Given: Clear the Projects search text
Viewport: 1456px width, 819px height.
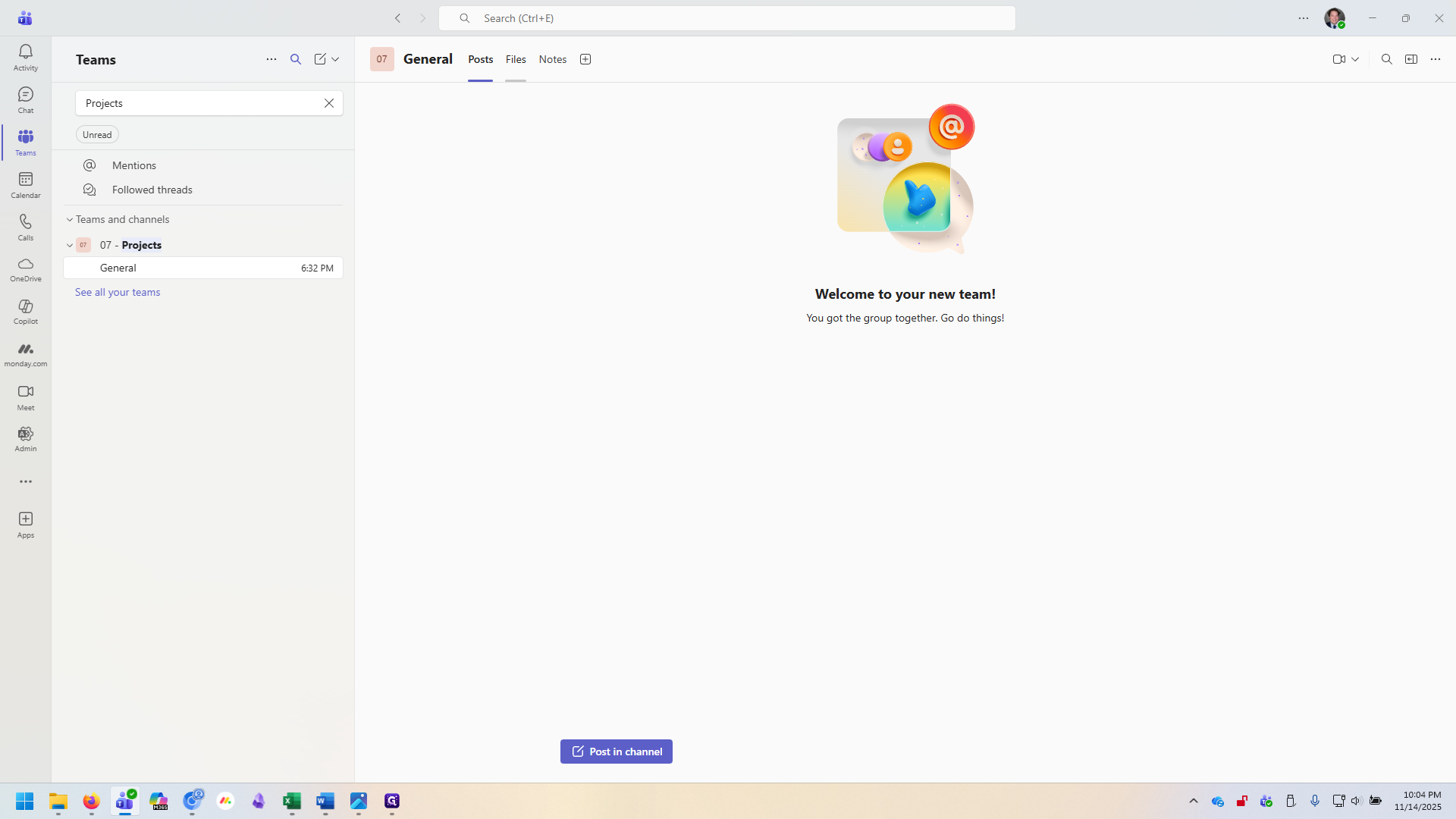Looking at the screenshot, I should point(329,102).
